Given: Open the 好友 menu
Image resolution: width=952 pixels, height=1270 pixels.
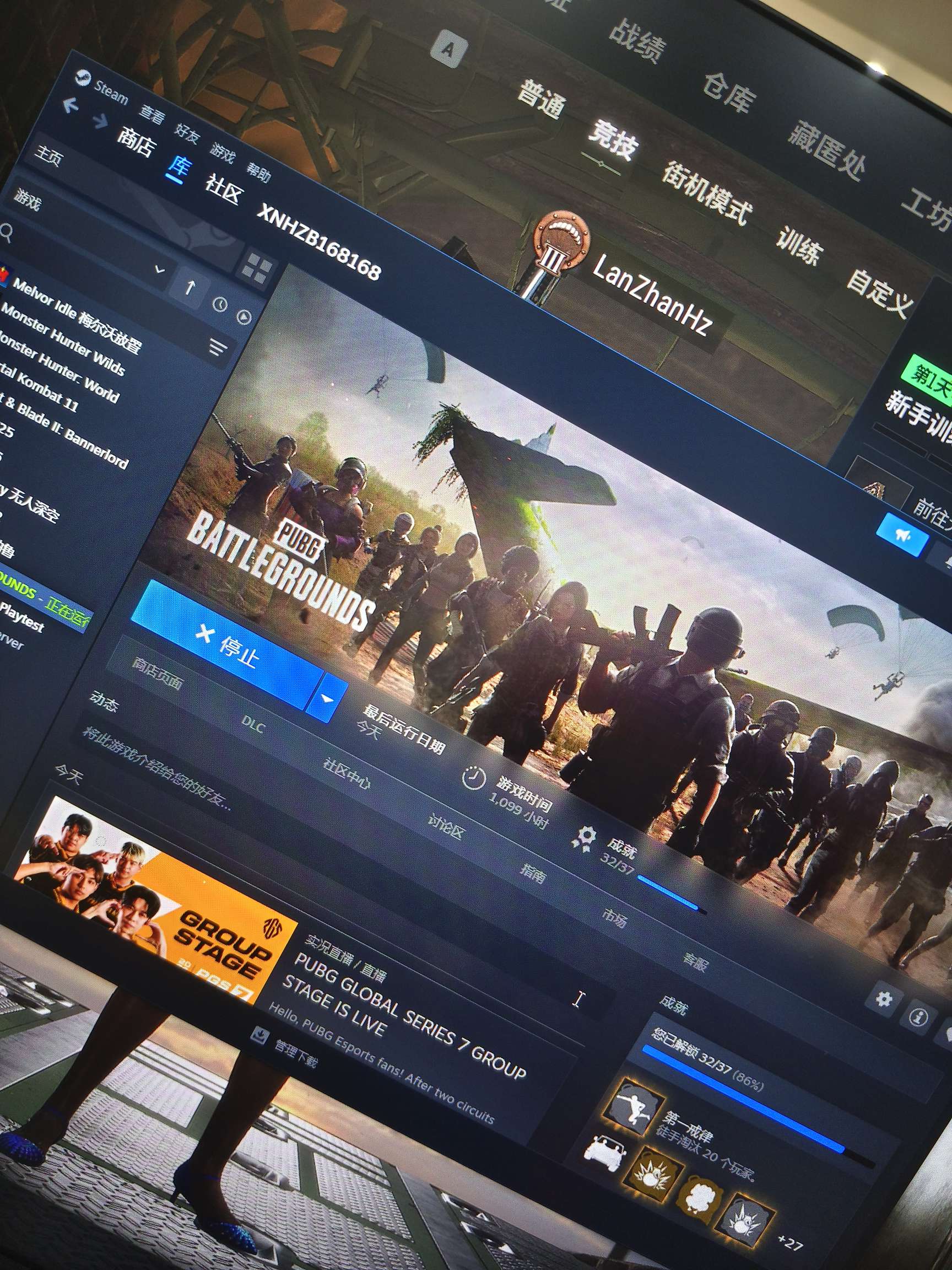Looking at the screenshot, I should point(187,134).
